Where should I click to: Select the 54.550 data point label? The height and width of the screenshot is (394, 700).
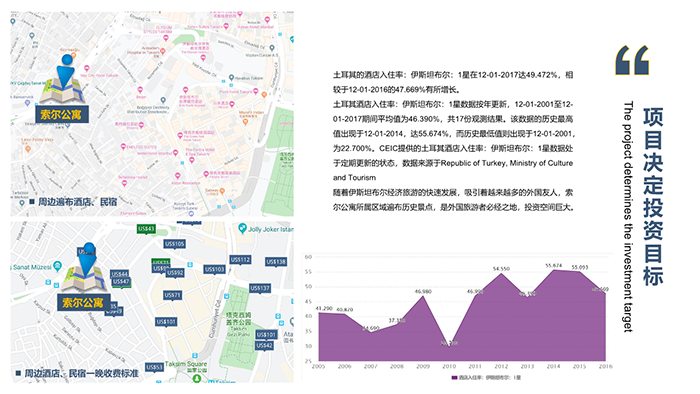coord(501,269)
